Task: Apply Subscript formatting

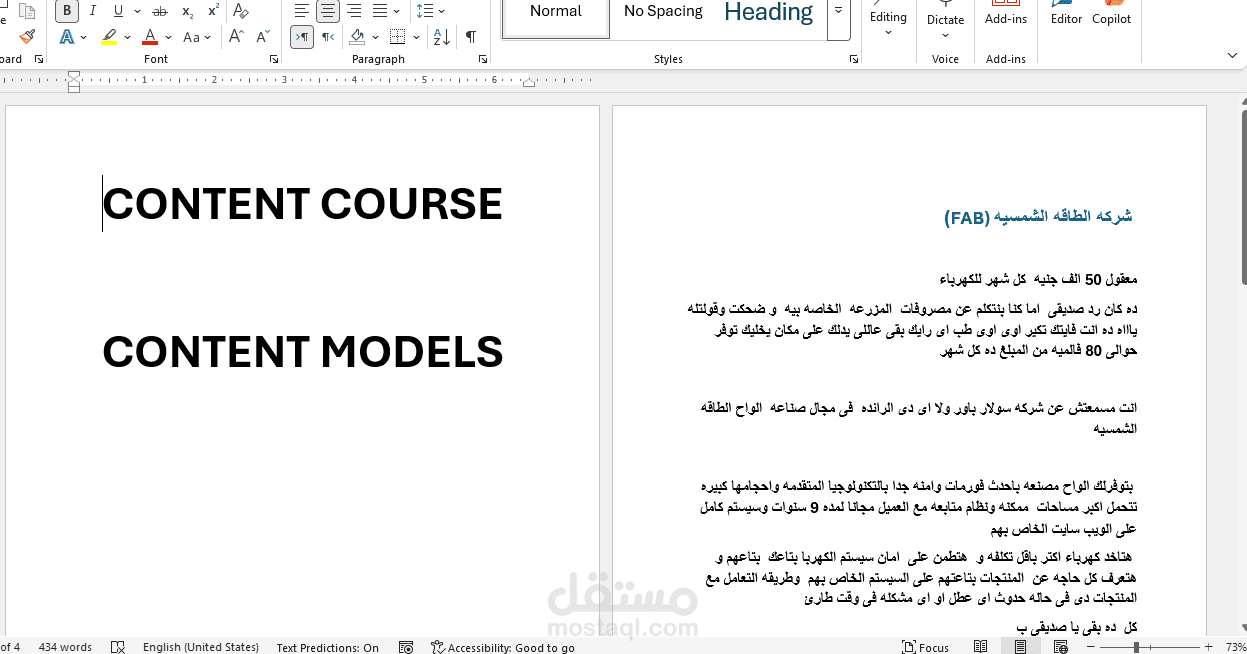Action: click(187, 11)
